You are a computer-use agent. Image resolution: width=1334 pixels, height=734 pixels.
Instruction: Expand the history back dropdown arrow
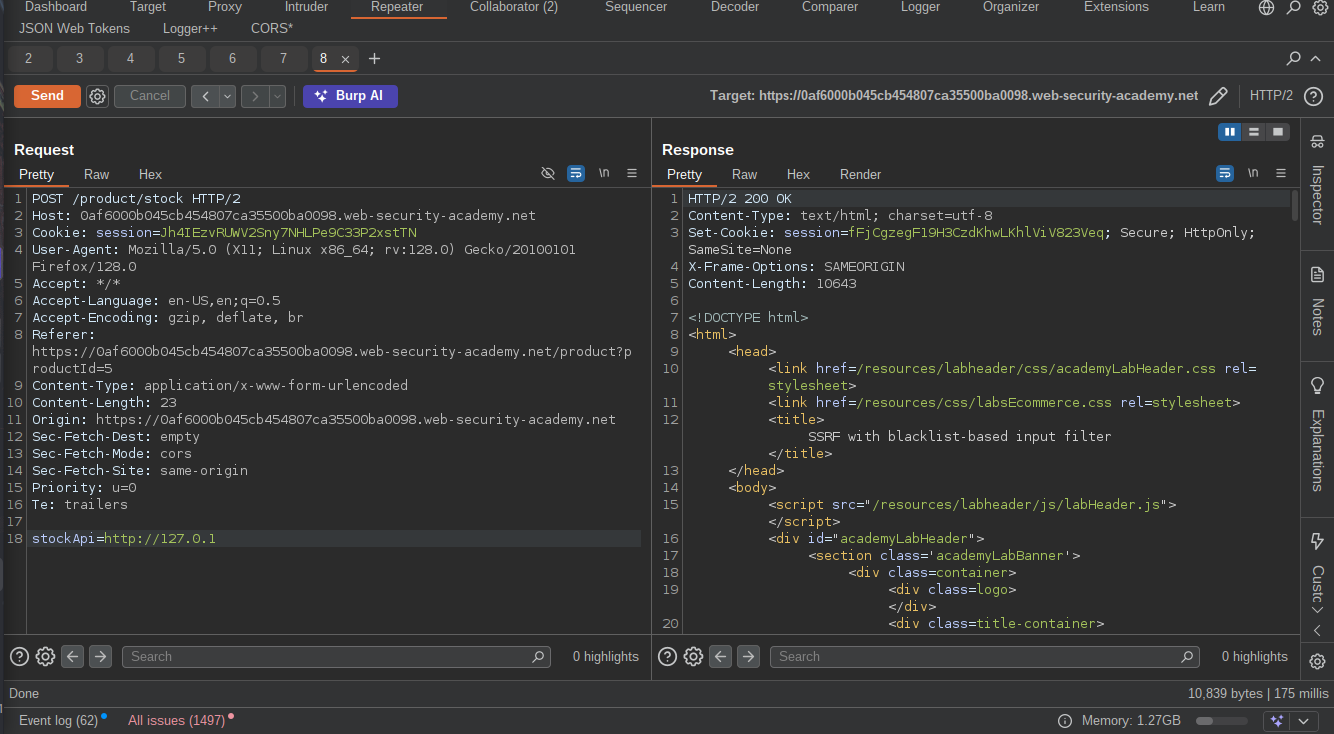(x=227, y=96)
